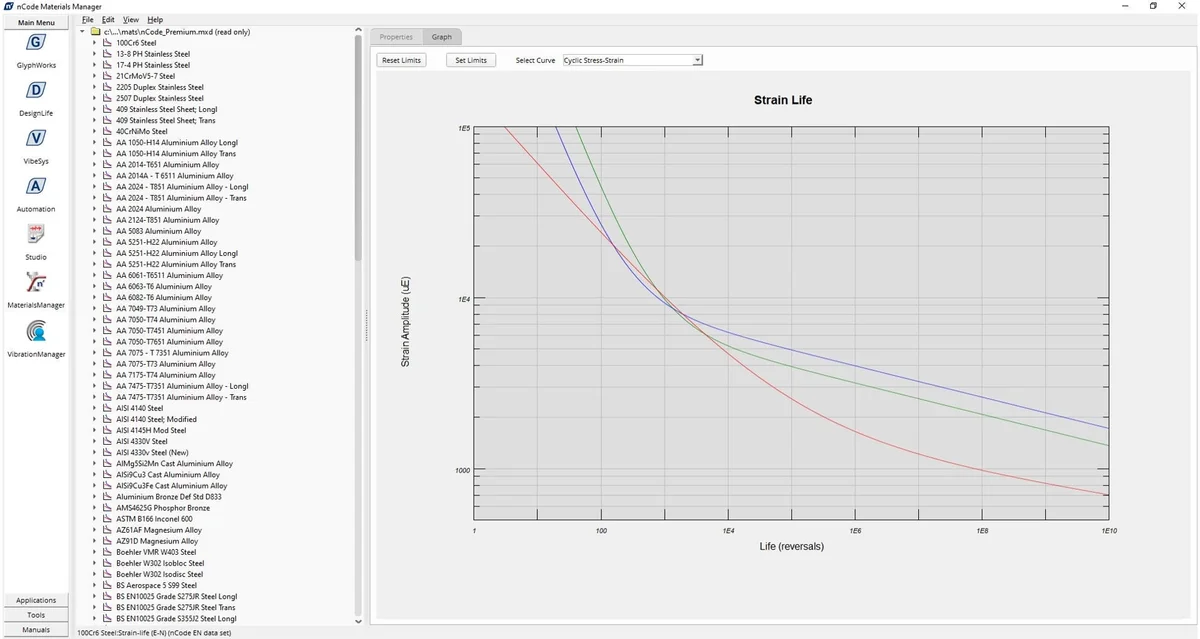This screenshot has width=1200, height=639.
Task: Select the MaterialsManager icon
Action: [x=36, y=281]
